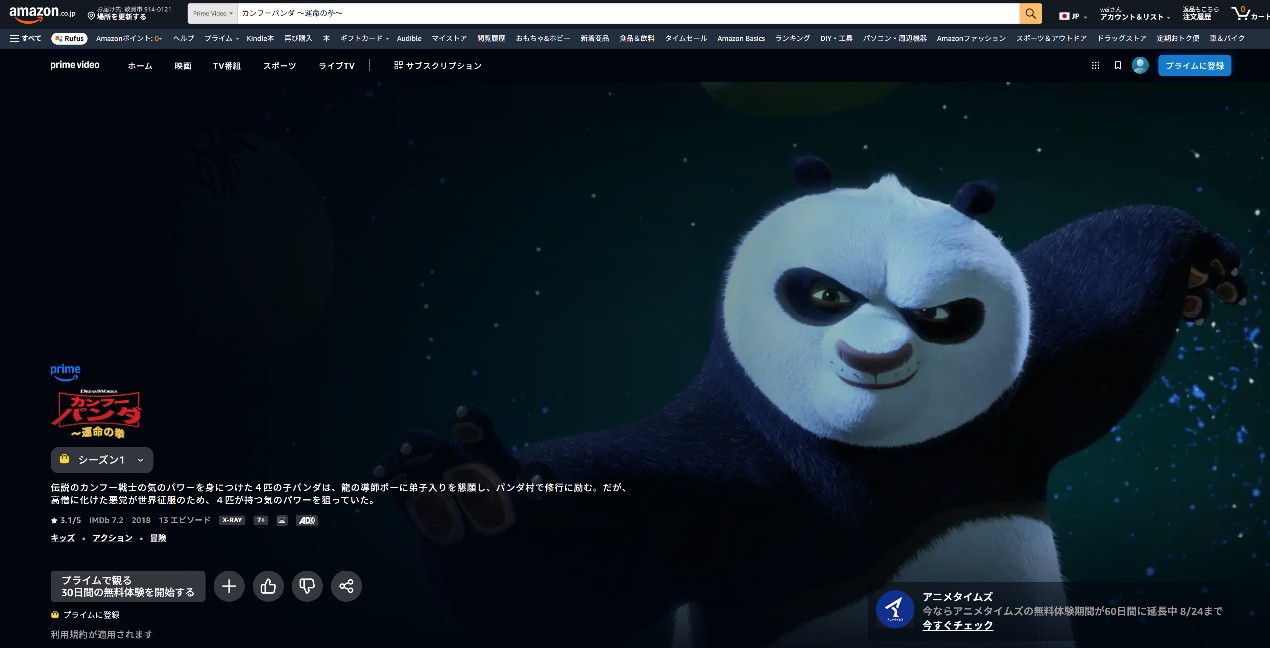Click the thumbs down dislike icon
The height and width of the screenshot is (648, 1270).
click(307, 586)
